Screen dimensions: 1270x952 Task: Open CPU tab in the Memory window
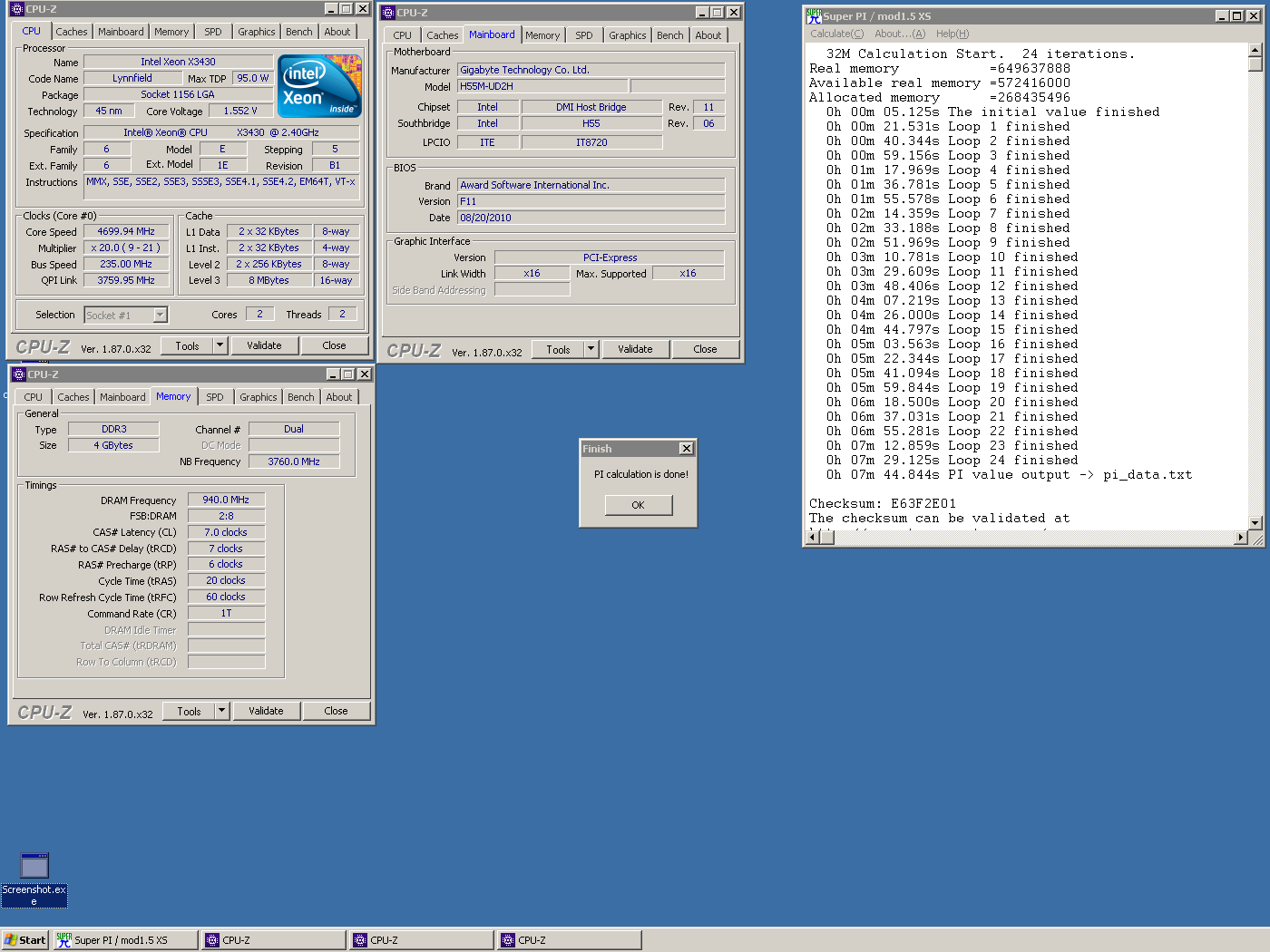coord(34,397)
